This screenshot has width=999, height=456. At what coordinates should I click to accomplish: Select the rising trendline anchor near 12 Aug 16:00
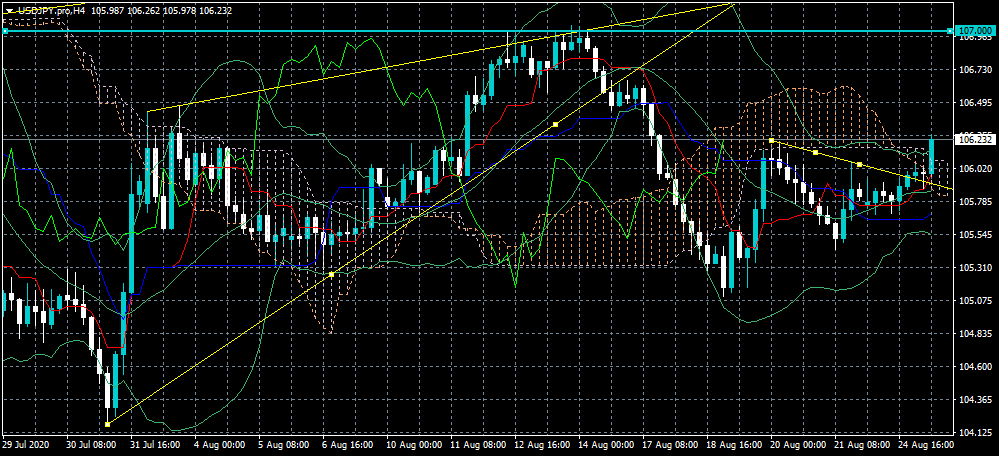pyautogui.click(x=555, y=125)
